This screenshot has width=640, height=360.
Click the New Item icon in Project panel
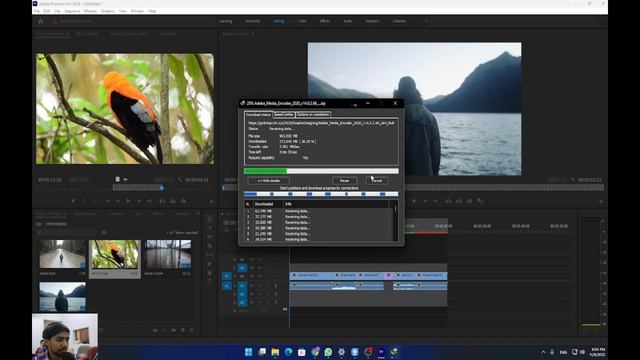183,330
